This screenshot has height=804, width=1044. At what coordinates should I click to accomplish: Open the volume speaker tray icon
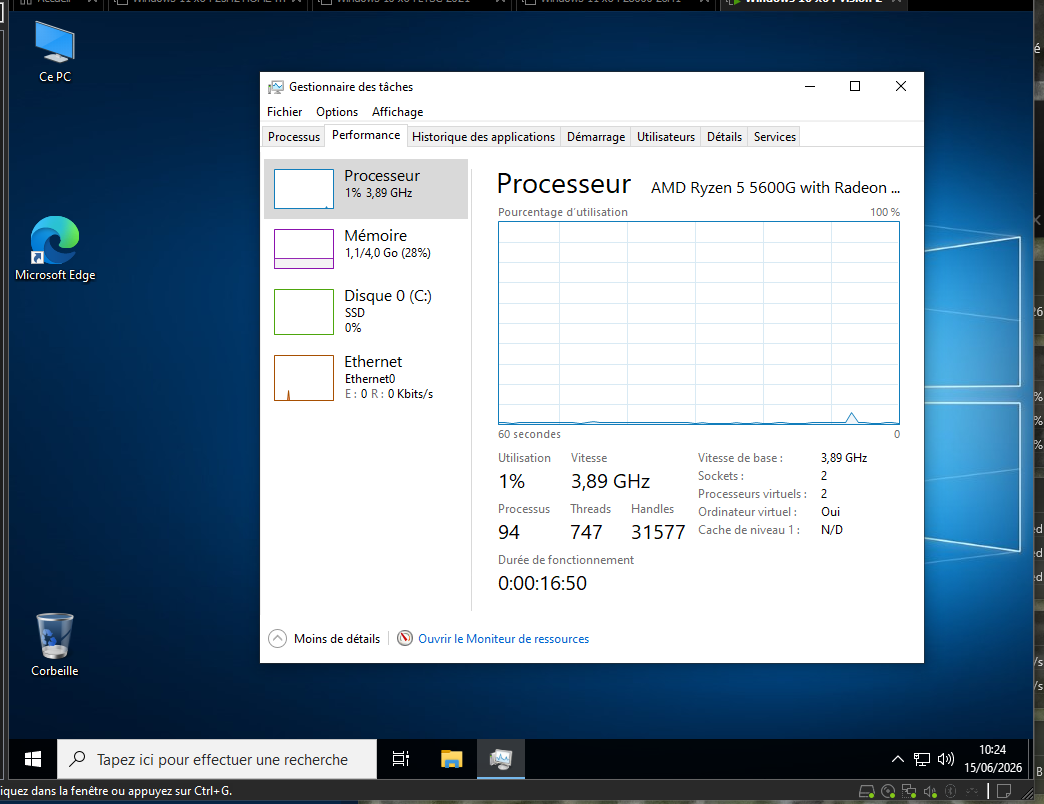click(x=945, y=759)
